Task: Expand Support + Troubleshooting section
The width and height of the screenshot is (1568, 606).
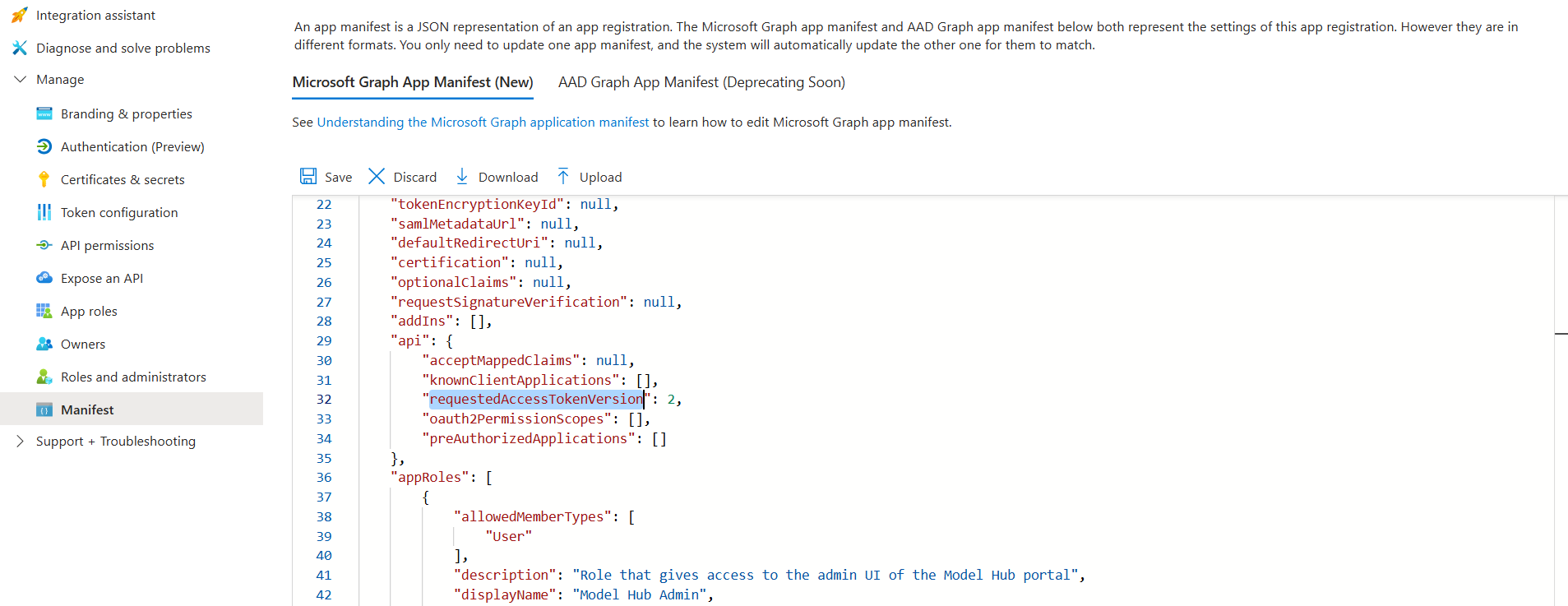Action: click(x=21, y=442)
